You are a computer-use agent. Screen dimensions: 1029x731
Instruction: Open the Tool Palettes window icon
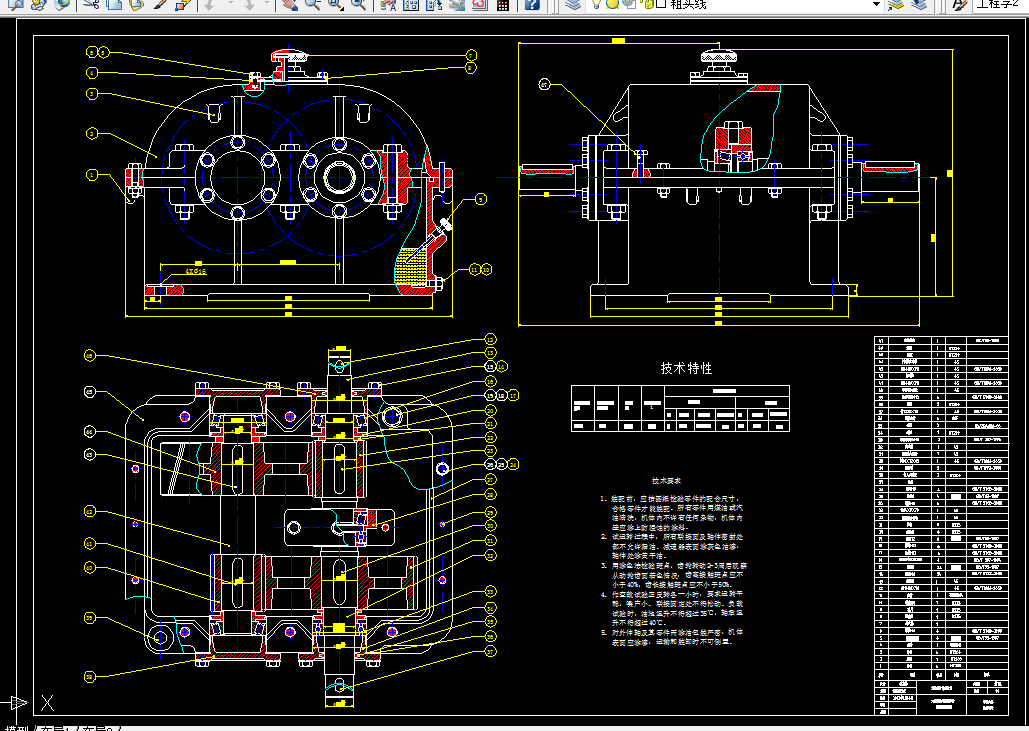click(x=434, y=5)
